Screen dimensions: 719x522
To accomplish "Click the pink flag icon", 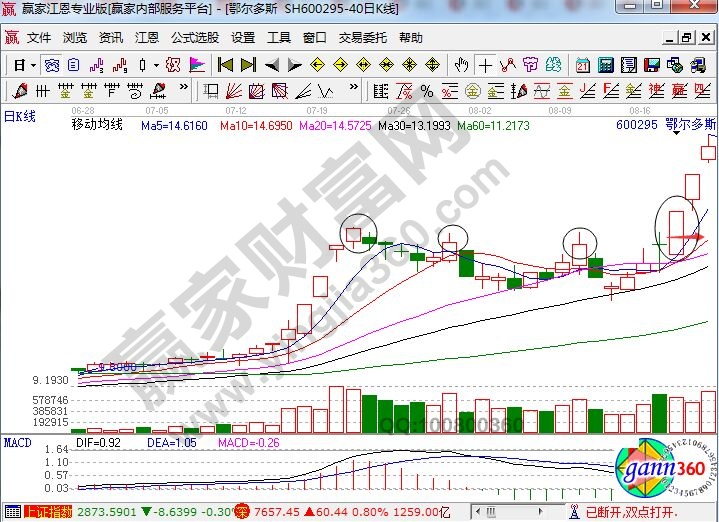I will coord(197,65).
